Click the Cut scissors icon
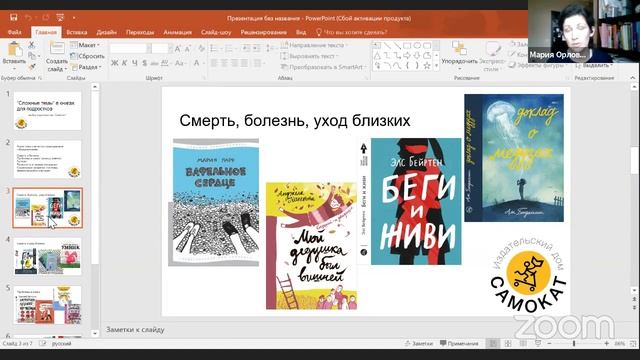This screenshot has height=360, width=640. (32, 44)
